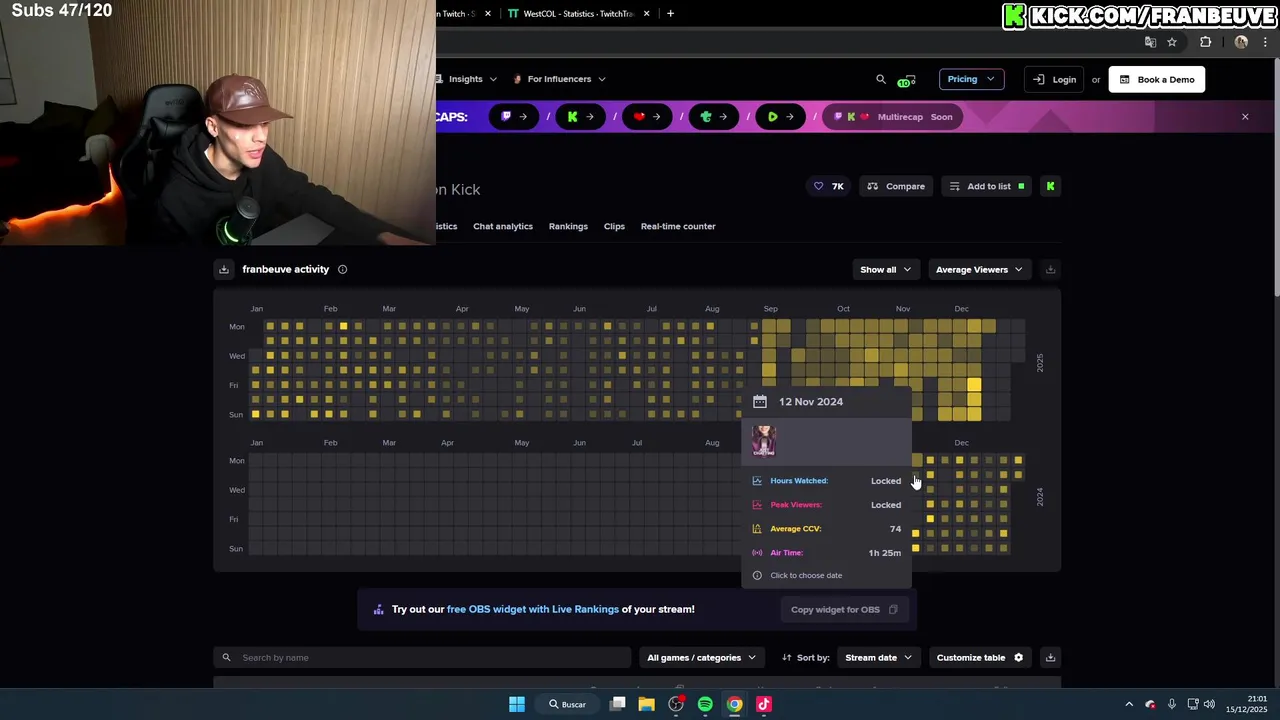Viewport: 1280px width, 720px height.
Task: Click download icon right of Average Viewers
Action: [1050, 269]
